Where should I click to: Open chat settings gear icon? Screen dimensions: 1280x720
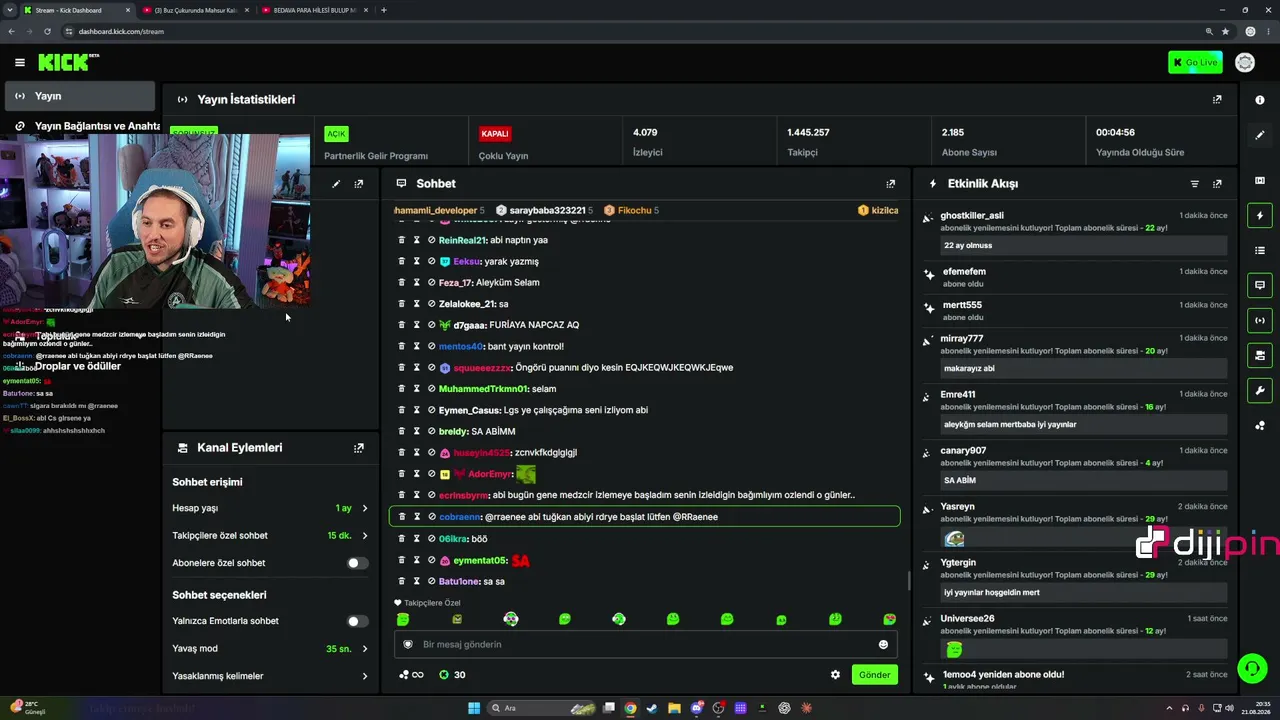tap(836, 675)
